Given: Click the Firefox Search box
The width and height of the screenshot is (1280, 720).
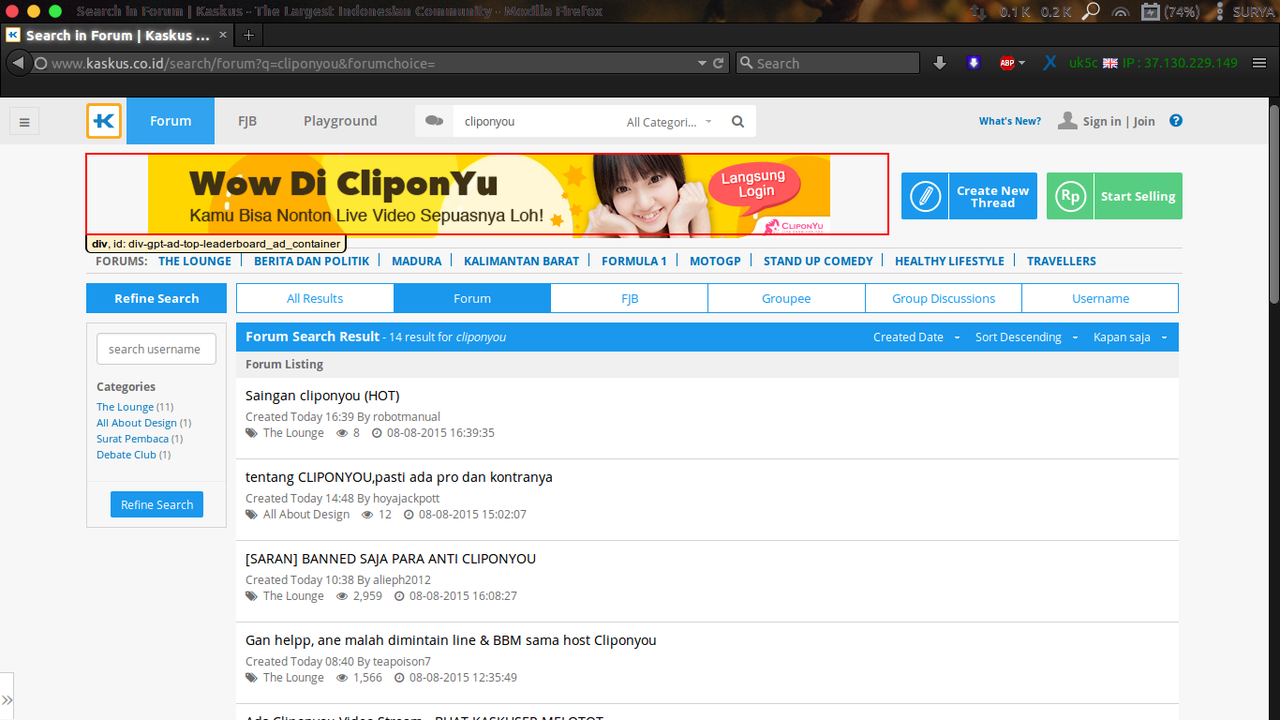Looking at the screenshot, I should click(828, 63).
